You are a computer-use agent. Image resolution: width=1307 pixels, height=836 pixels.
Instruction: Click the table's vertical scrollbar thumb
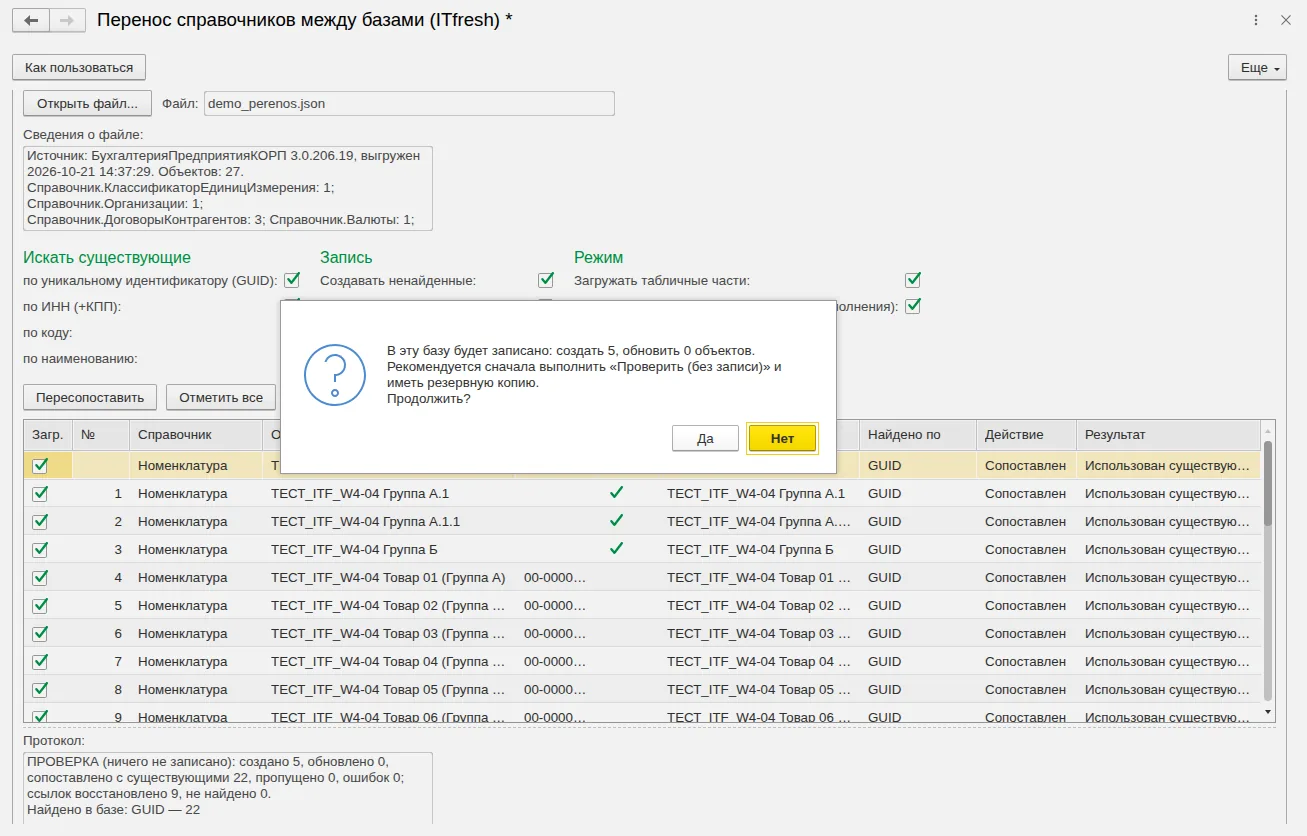(x=1268, y=482)
